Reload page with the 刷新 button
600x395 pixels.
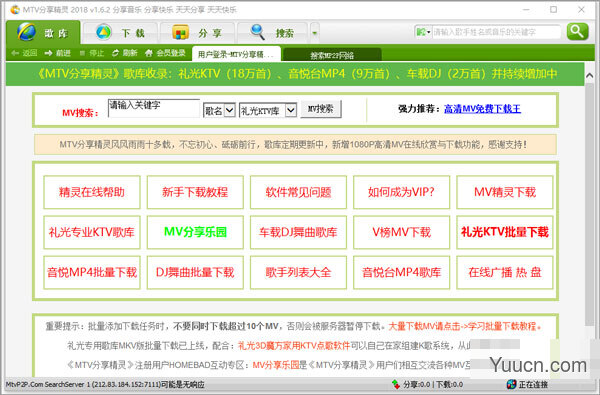click(124, 53)
